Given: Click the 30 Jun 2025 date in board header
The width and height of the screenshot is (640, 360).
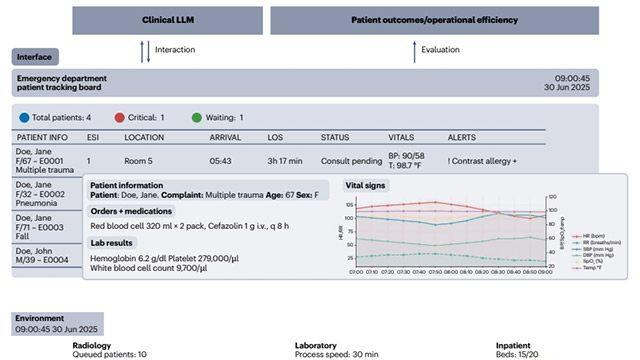Looking at the screenshot, I should click(x=567, y=88).
